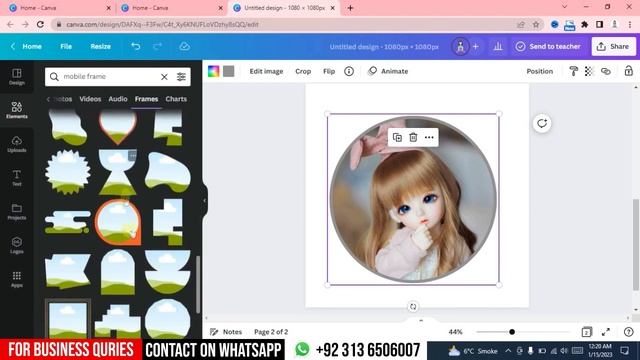Screen dimensions: 640x360
Task: Open the untitled design browser tab
Action: (x=284, y=8)
